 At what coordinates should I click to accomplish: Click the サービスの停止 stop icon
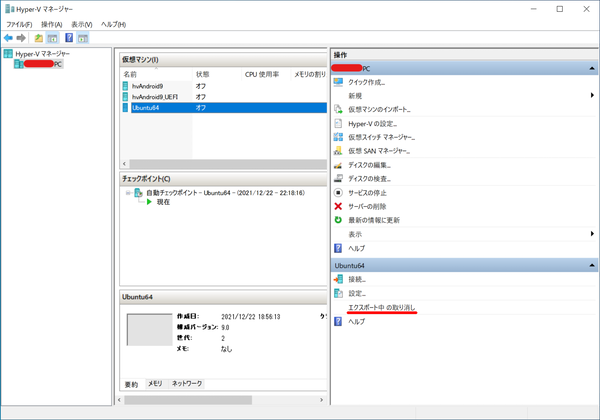[338, 192]
